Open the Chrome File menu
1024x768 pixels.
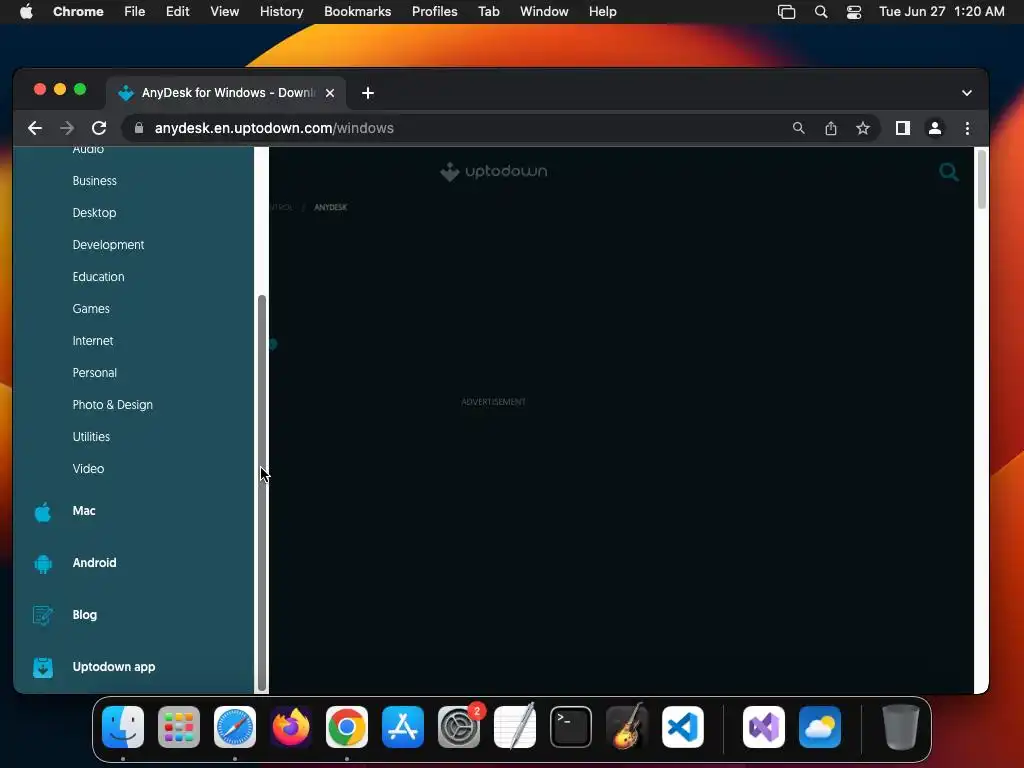135,12
